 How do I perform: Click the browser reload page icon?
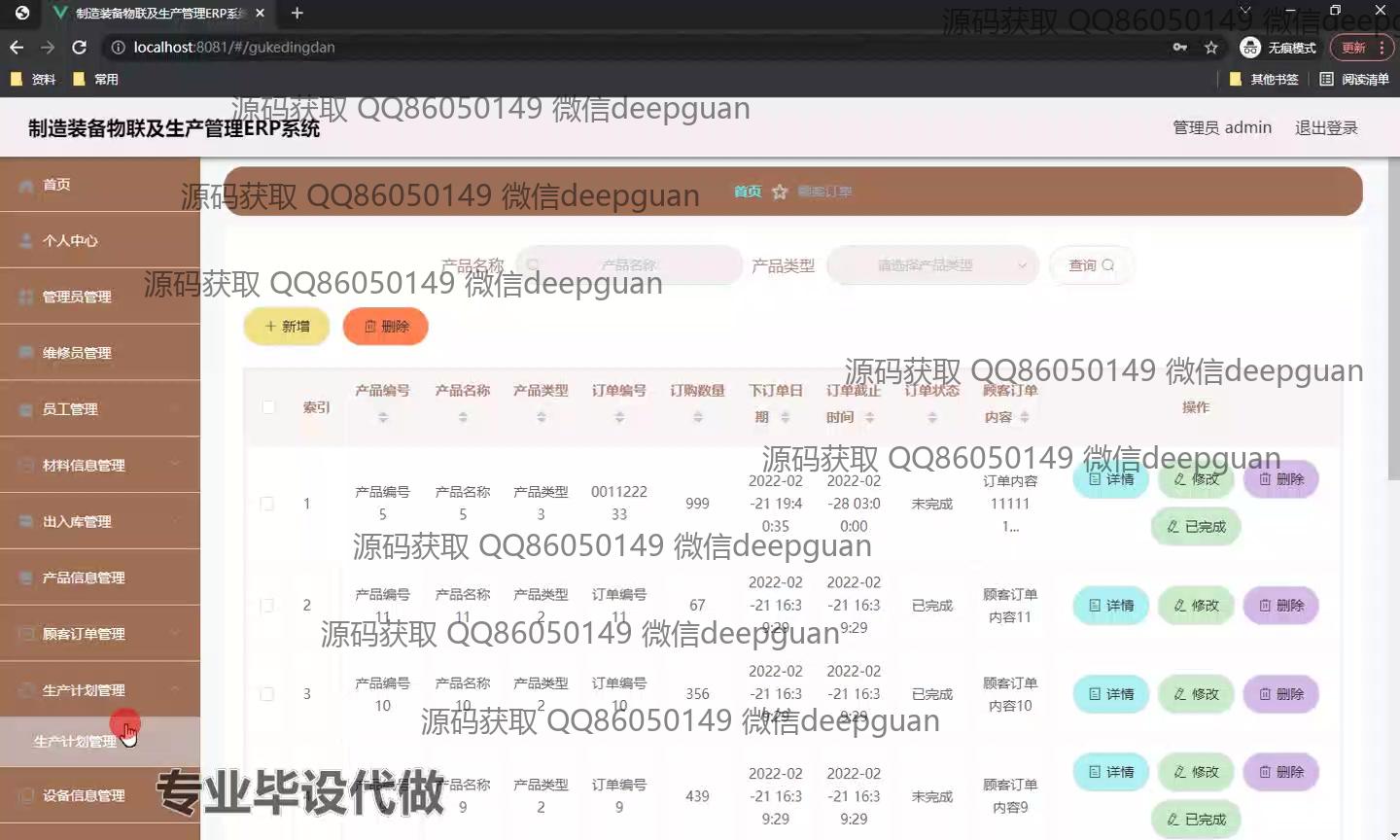[x=80, y=47]
